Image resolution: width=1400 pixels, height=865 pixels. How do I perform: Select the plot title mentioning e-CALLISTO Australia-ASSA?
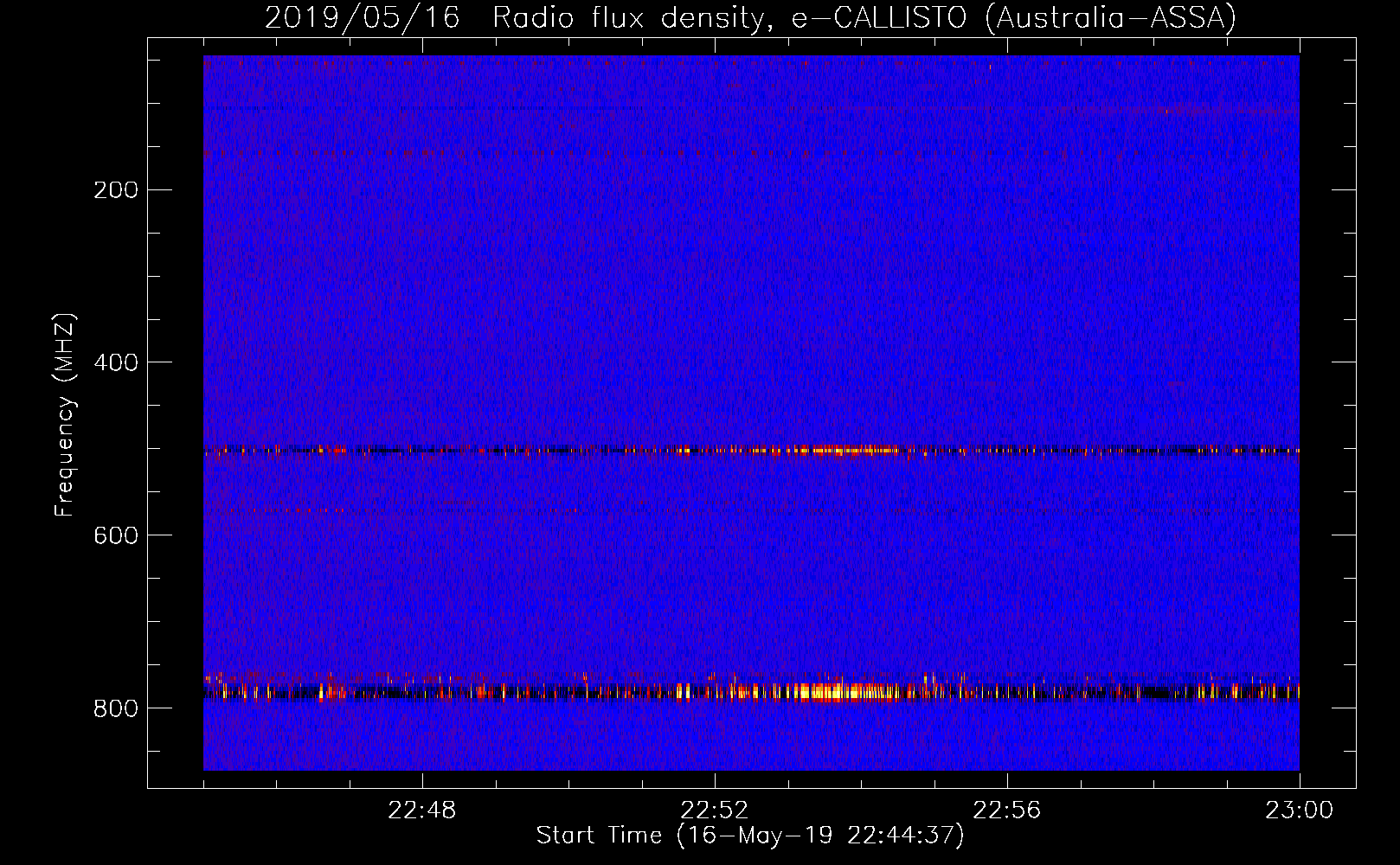pos(750,17)
